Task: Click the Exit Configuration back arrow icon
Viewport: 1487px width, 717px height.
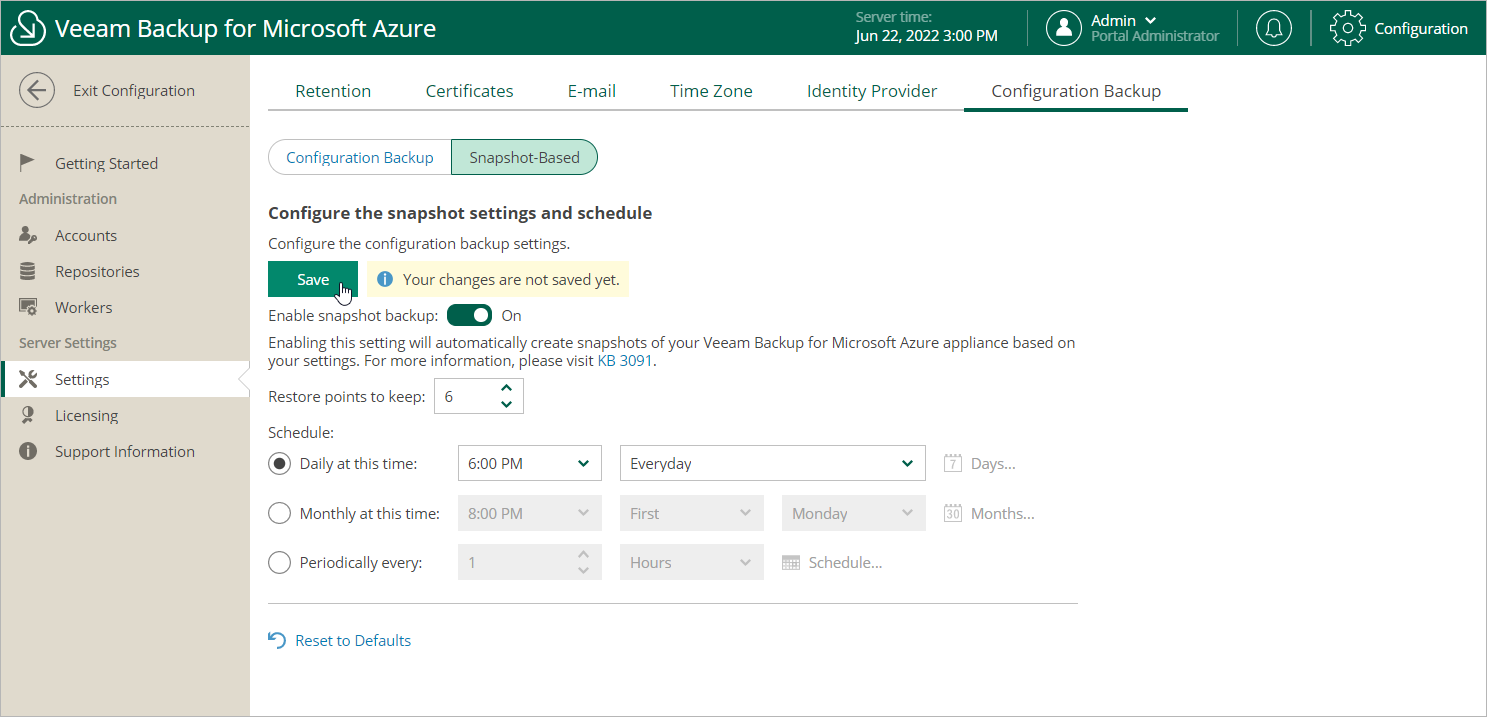Action: pyautogui.click(x=36, y=90)
